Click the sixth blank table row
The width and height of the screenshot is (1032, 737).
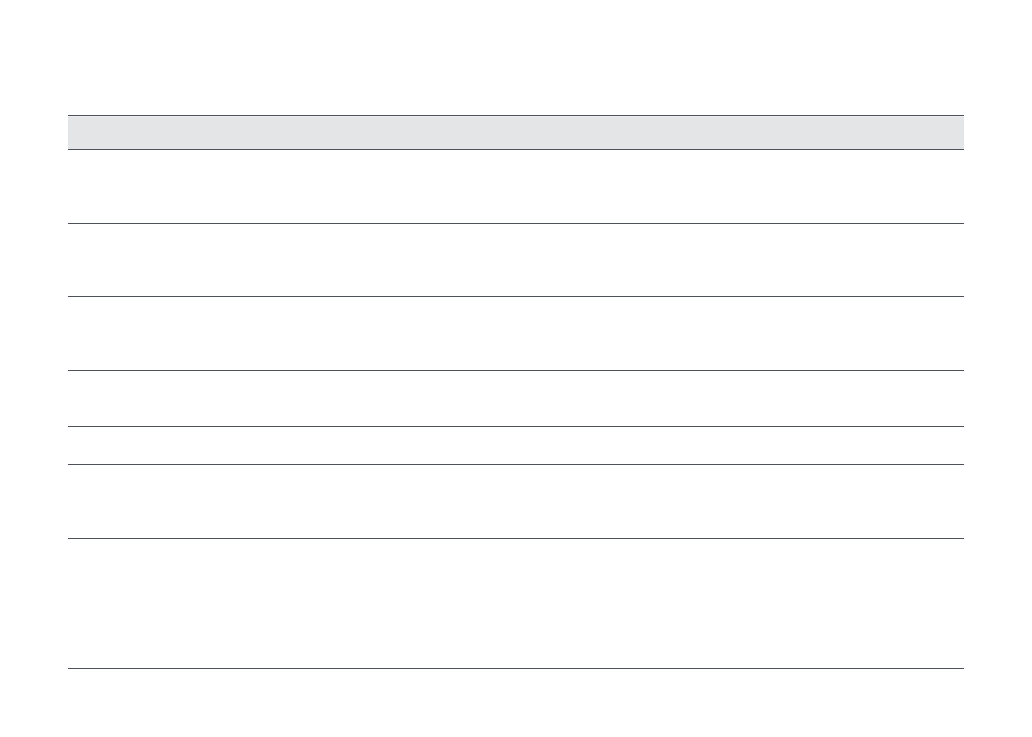tap(515, 501)
